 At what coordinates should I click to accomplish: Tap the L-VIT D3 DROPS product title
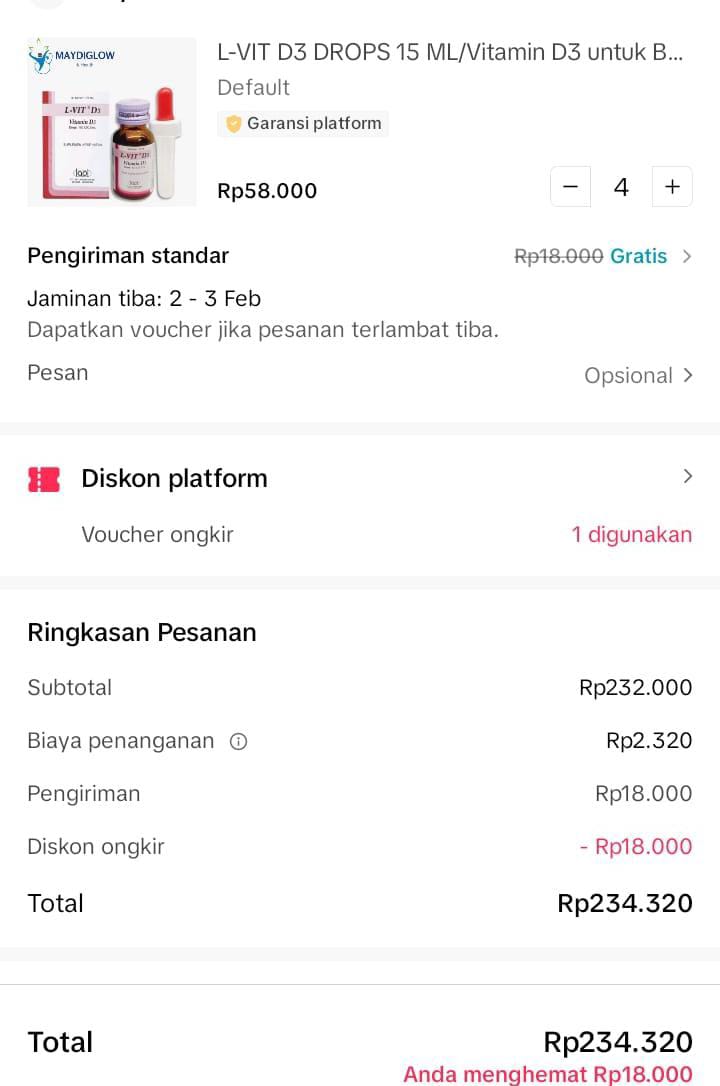pos(450,53)
